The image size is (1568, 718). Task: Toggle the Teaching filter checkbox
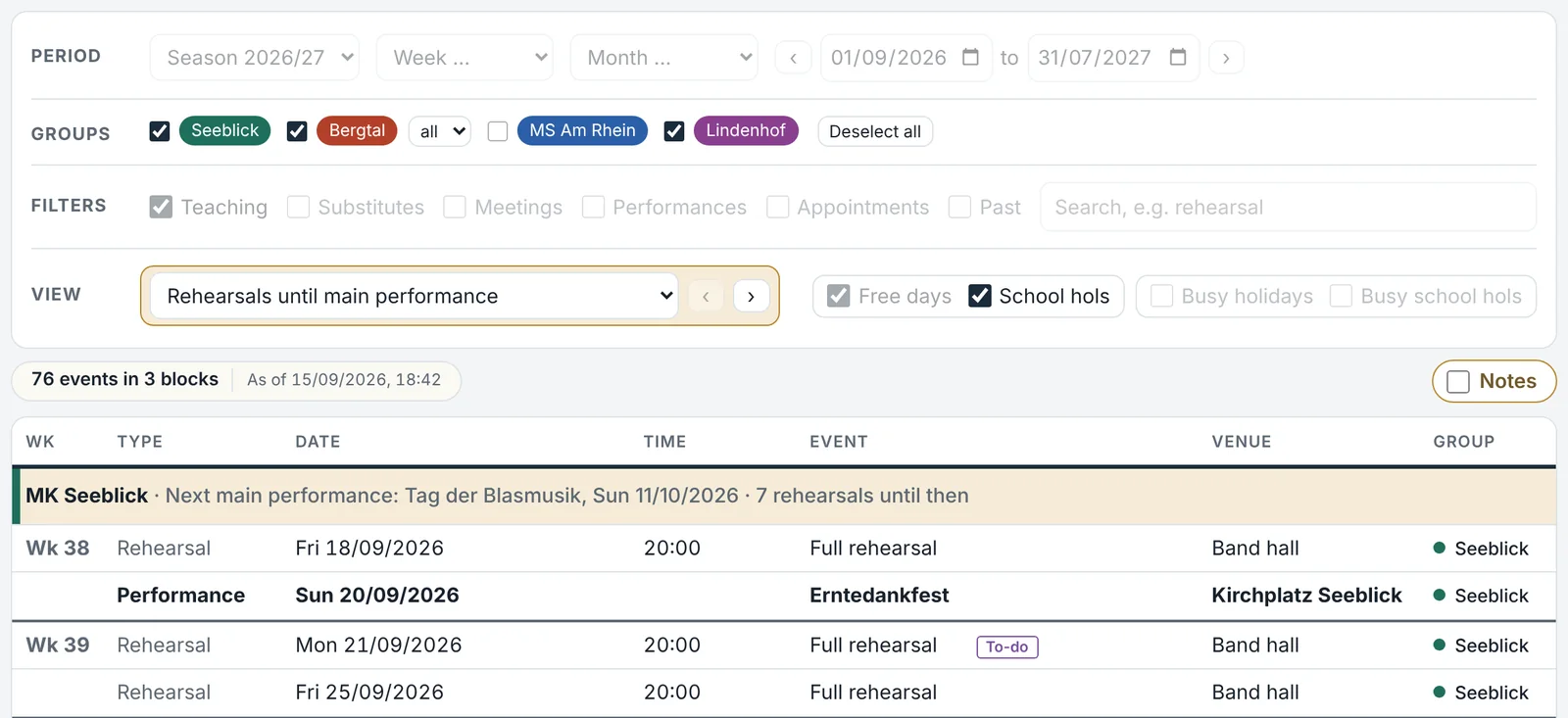[161, 207]
